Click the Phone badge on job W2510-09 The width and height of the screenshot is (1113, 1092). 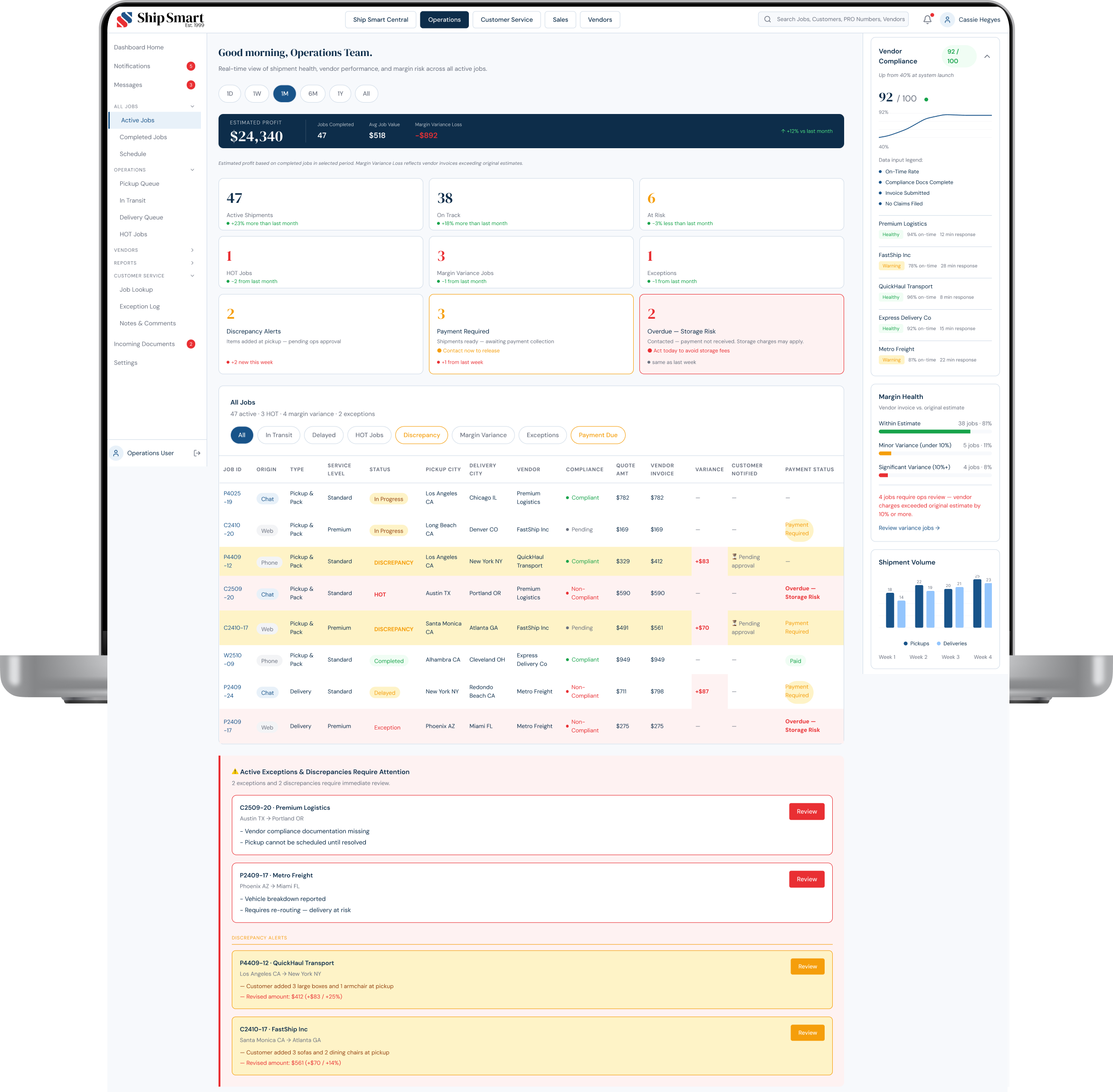pyautogui.click(x=269, y=661)
